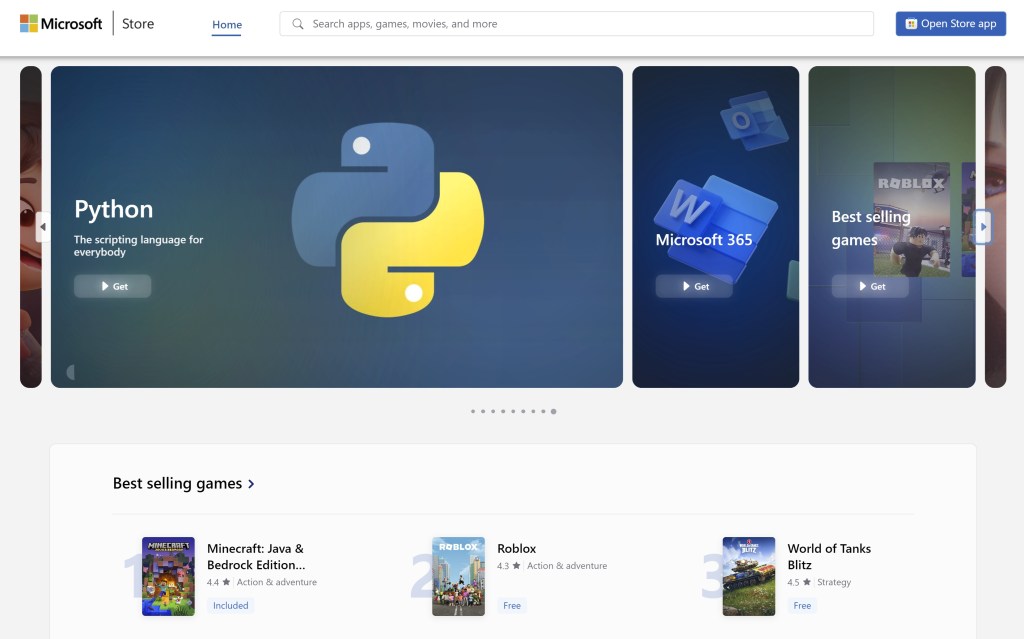This screenshot has width=1024, height=639.
Task: Click the search magnifying glass icon
Action: pyautogui.click(x=298, y=23)
